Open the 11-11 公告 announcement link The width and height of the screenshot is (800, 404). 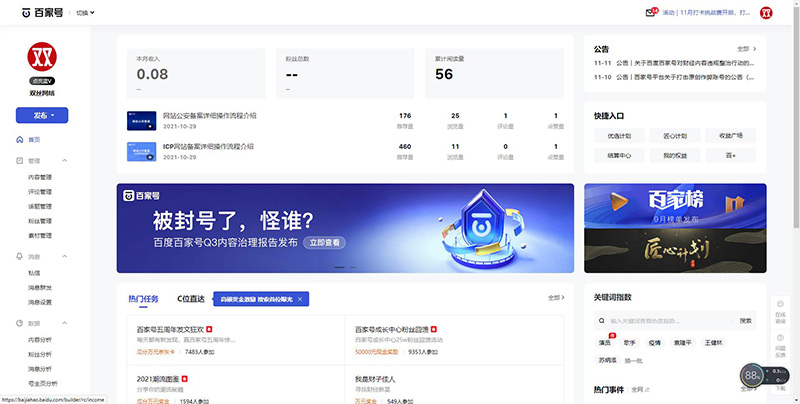[674, 63]
